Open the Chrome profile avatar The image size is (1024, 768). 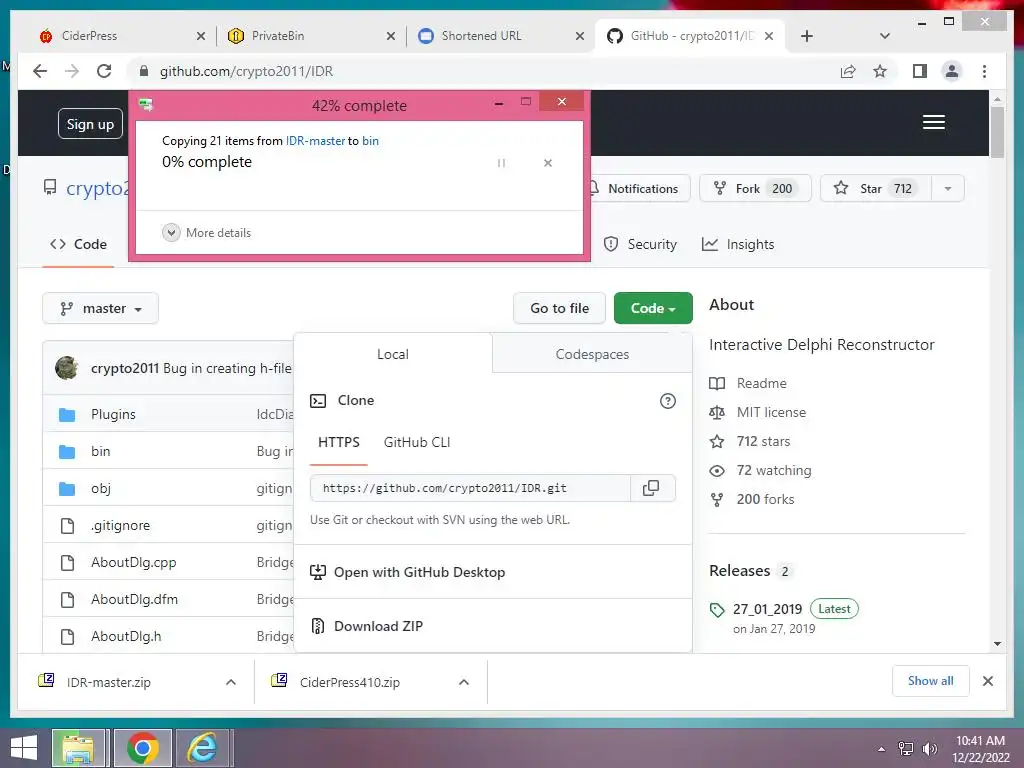pyautogui.click(x=952, y=71)
